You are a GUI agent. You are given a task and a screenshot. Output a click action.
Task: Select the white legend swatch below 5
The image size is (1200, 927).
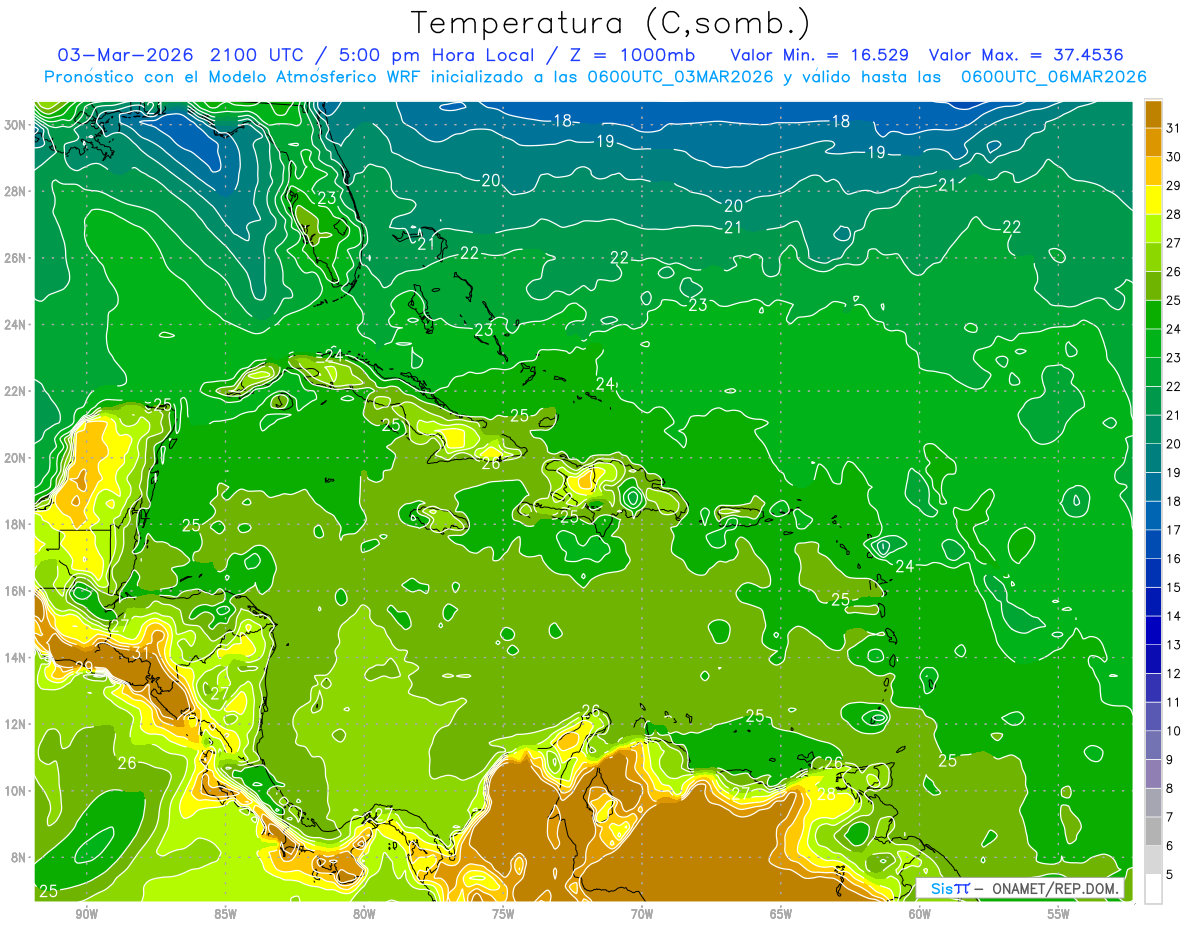1153,889
